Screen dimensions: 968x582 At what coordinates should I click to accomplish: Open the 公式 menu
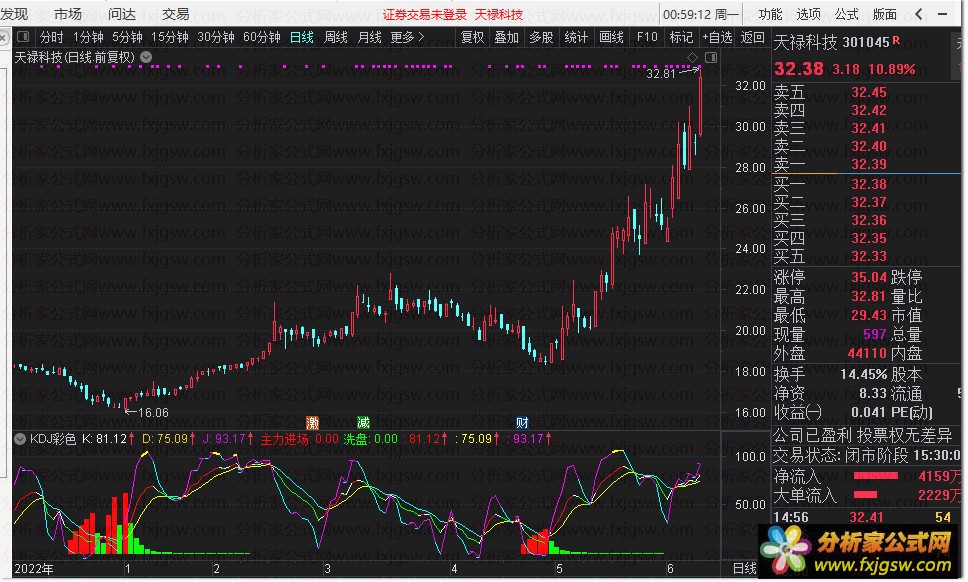click(846, 14)
